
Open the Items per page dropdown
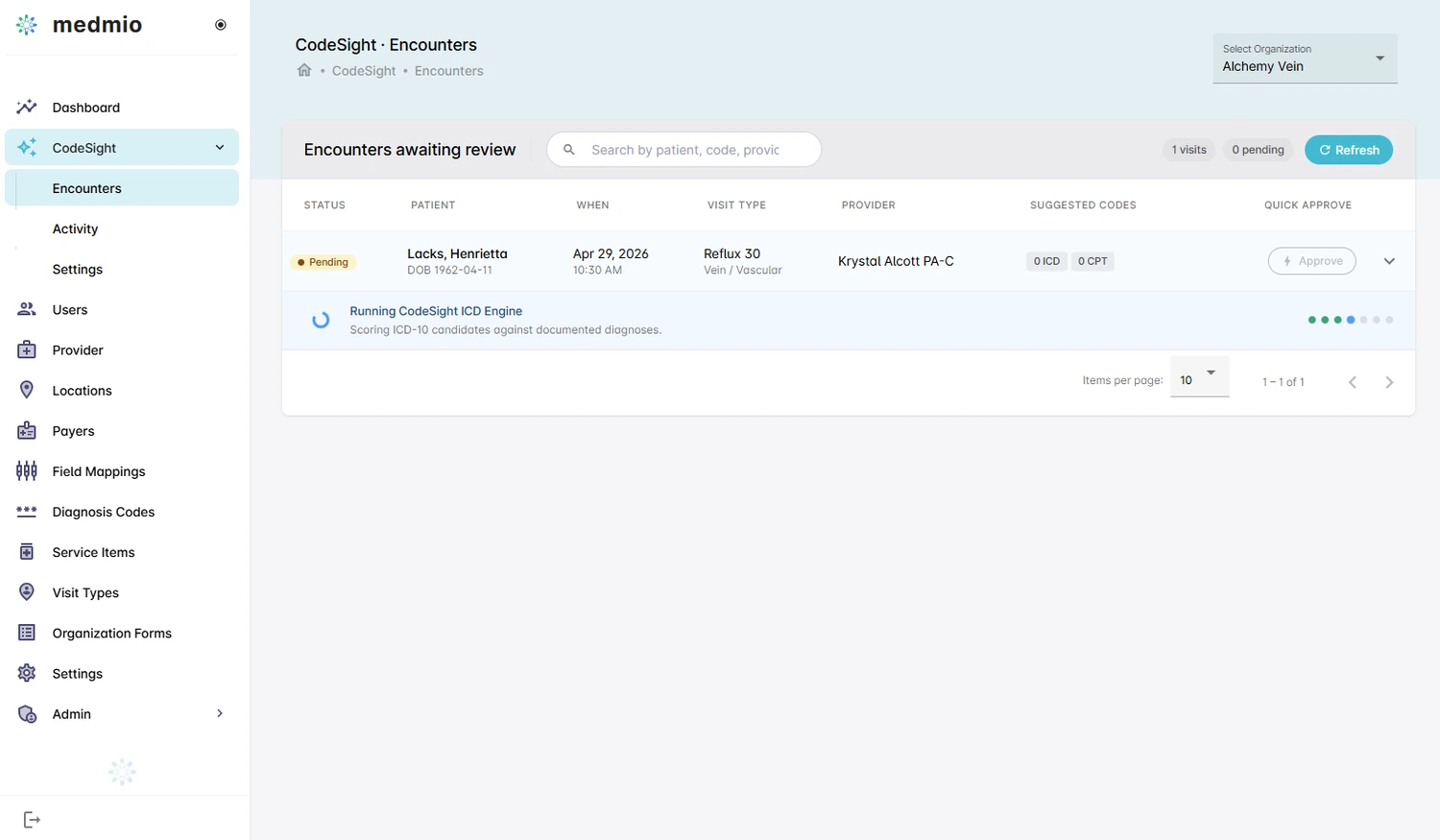pyautogui.click(x=1200, y=378)
